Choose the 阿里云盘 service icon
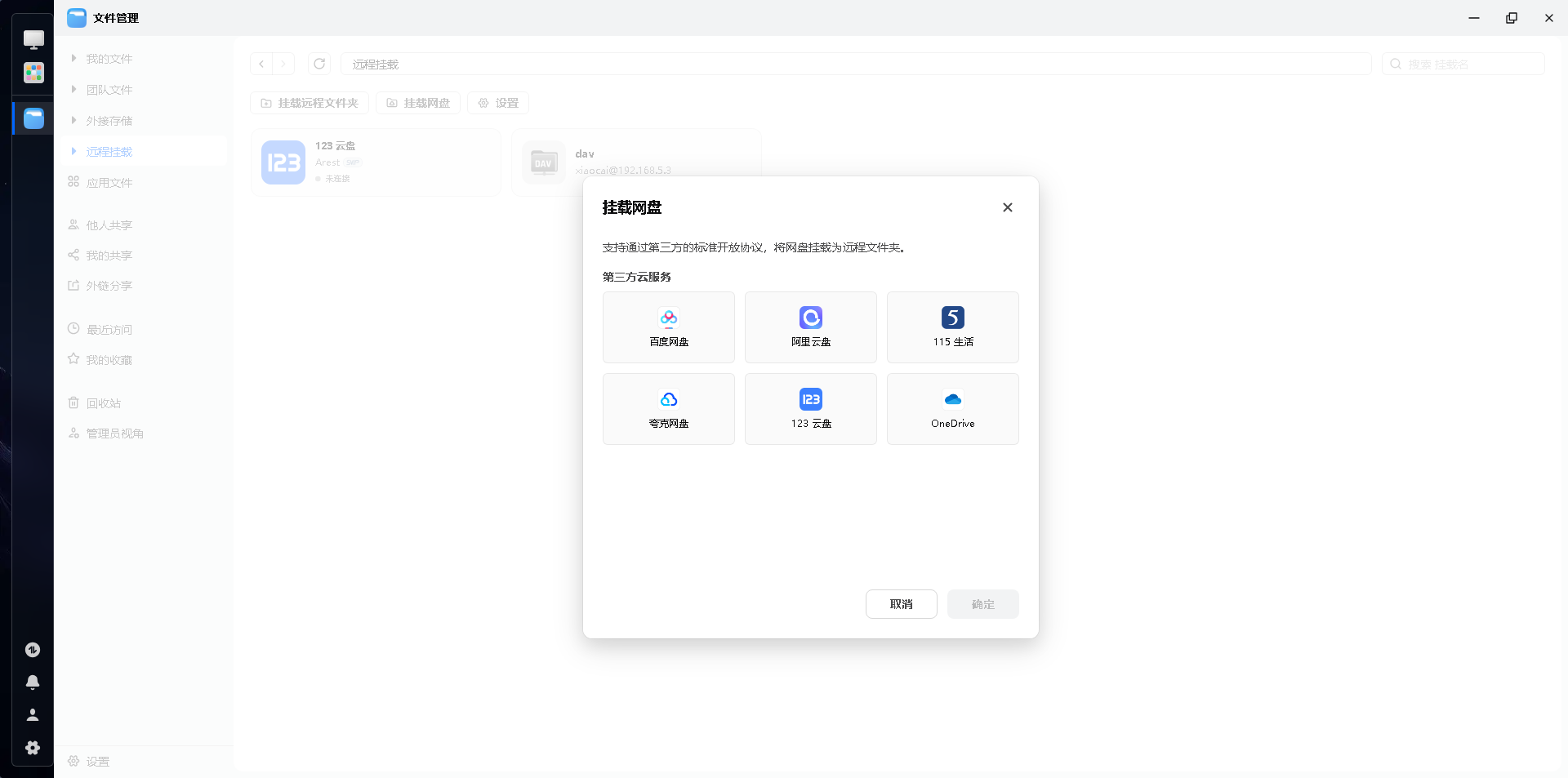 click(811, 318)
